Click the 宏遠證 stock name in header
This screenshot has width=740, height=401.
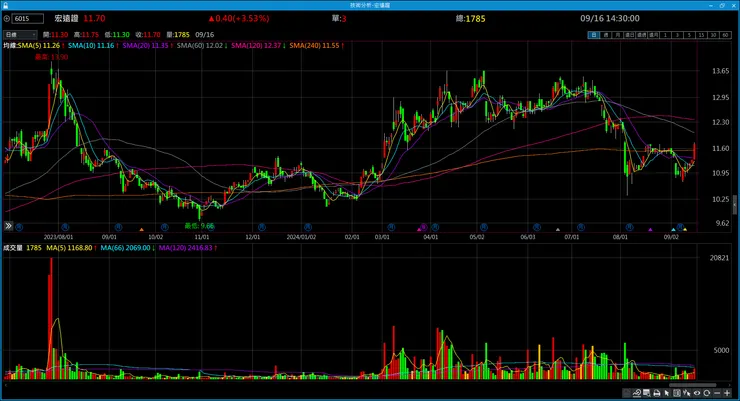[66, 18]
